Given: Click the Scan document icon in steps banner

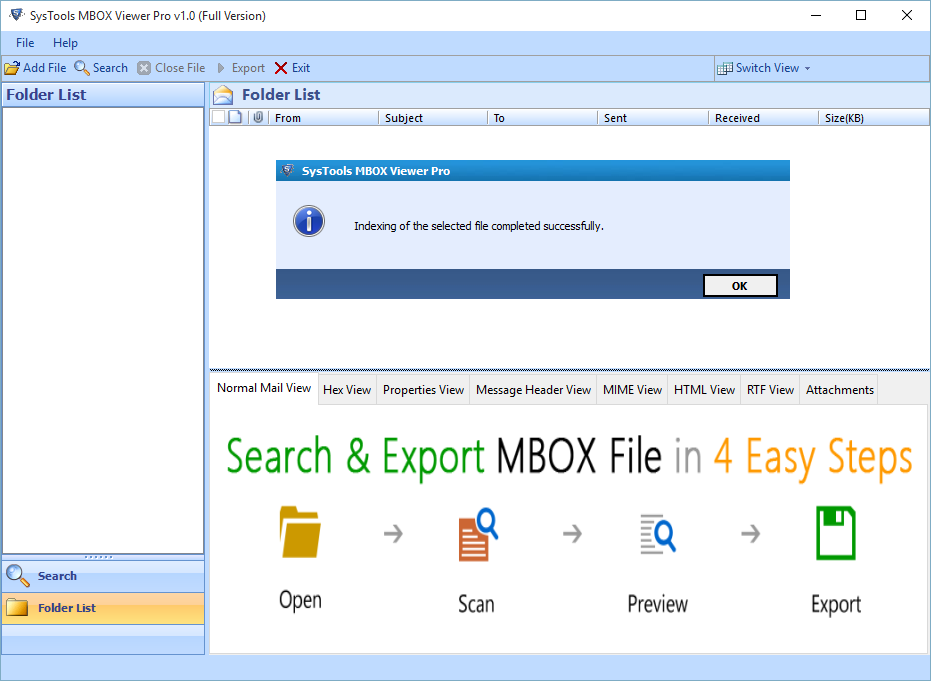Looking at the screenshot, I should pyautogui.click(x=478, y=534).
